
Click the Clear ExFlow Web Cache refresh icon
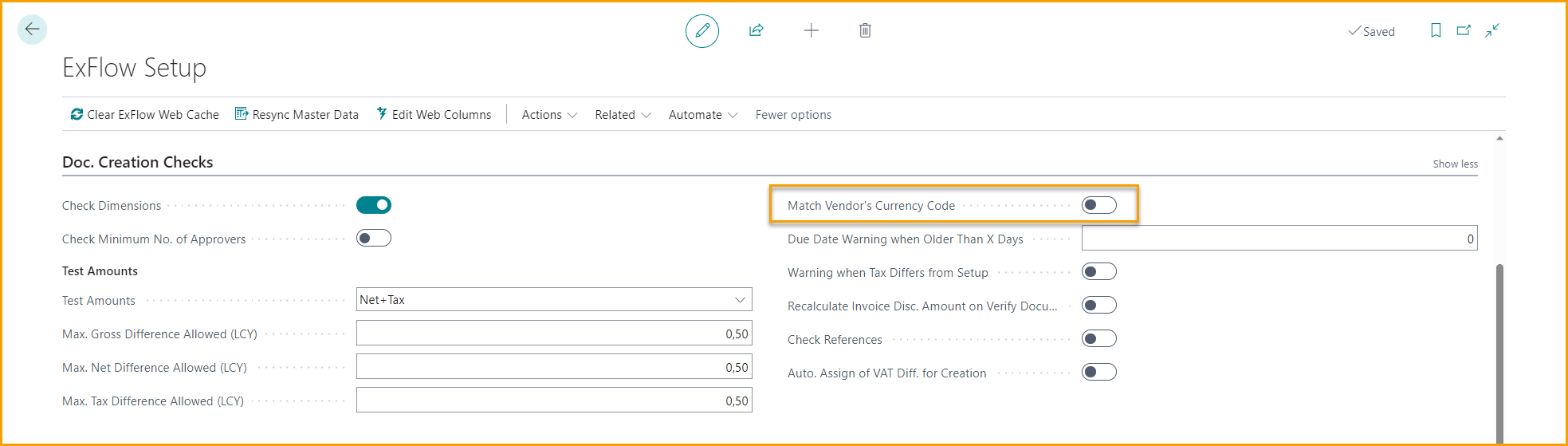pyautogui.click(x=77, y=114)
